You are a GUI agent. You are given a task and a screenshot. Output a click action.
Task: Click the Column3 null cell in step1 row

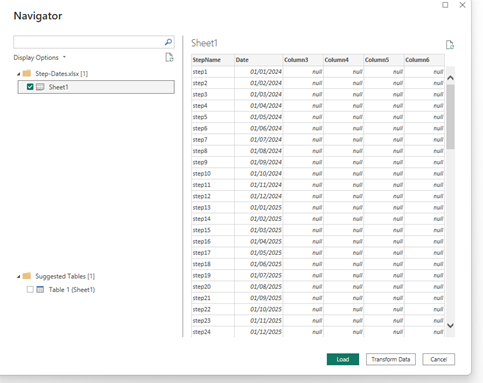303,72
